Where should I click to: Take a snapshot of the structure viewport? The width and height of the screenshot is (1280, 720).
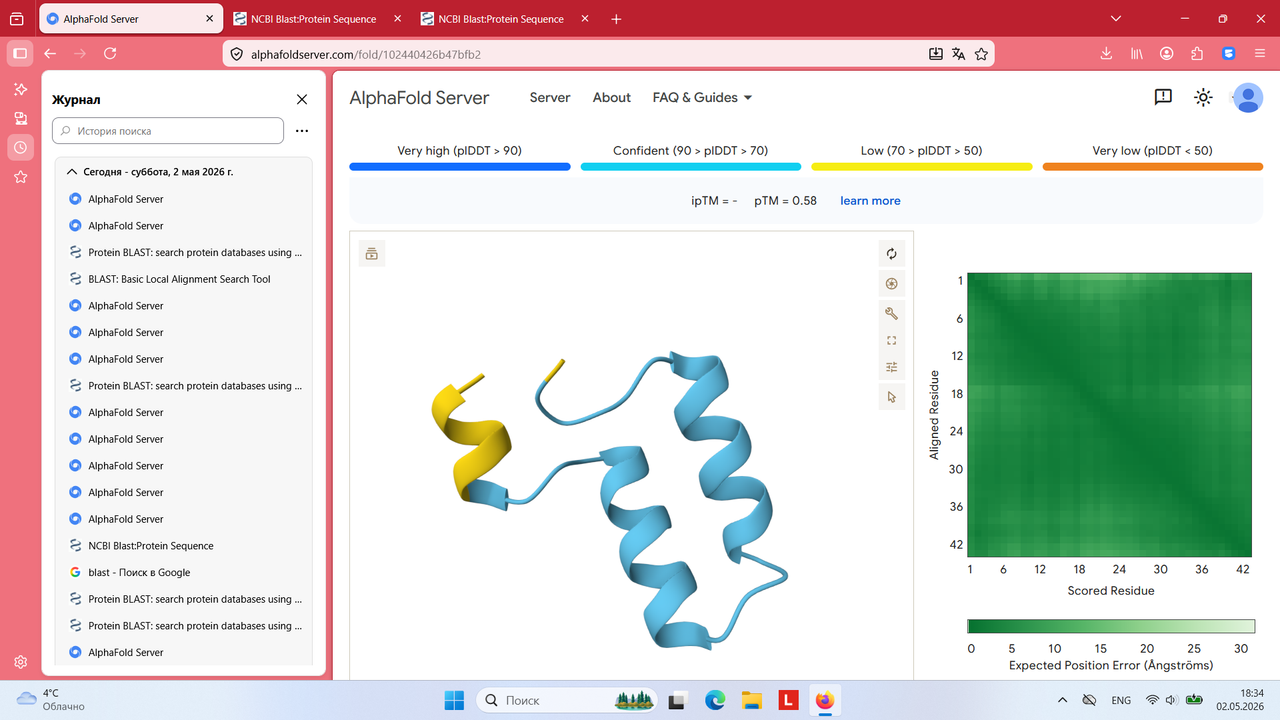[x=891, y=284]
